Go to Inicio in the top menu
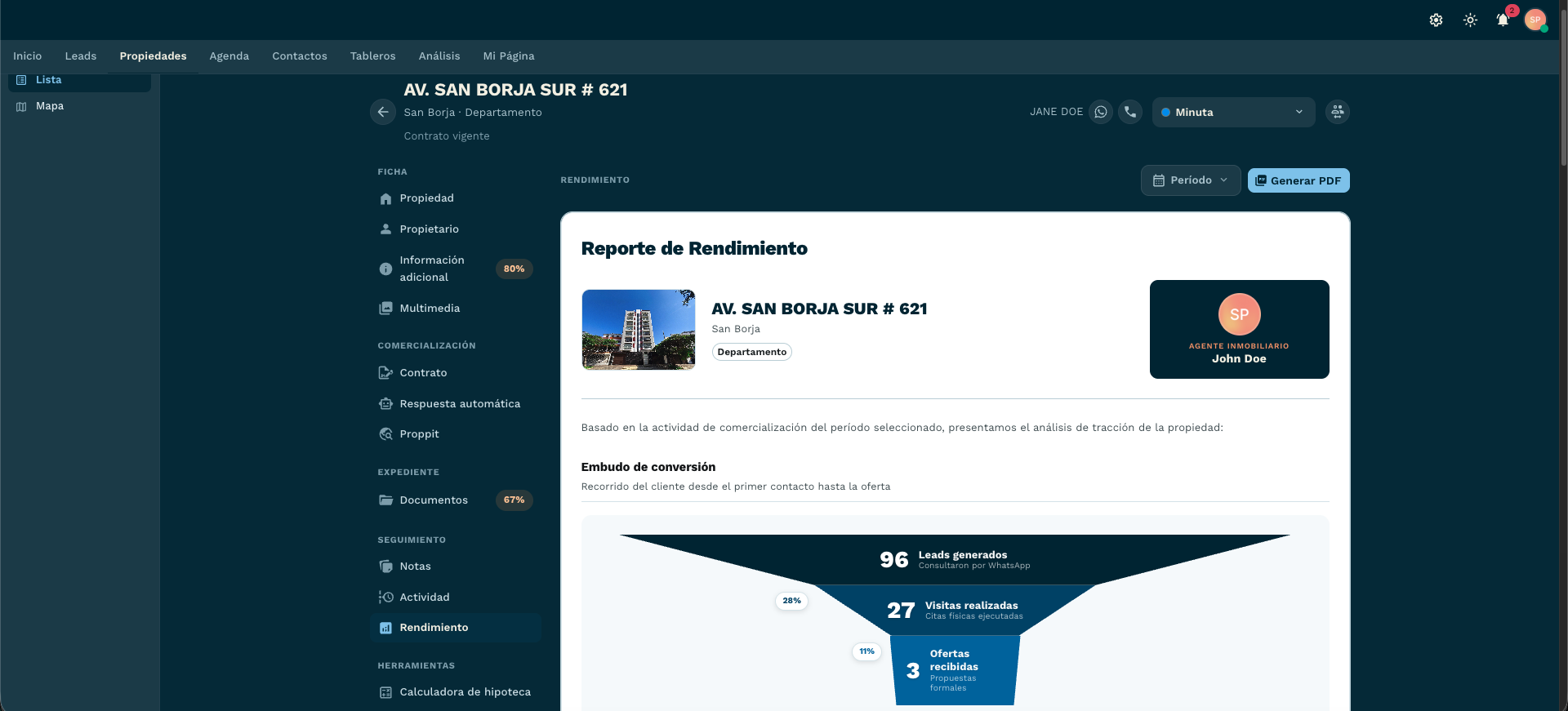Screen dimensions: 1568x711 point(28,56)
